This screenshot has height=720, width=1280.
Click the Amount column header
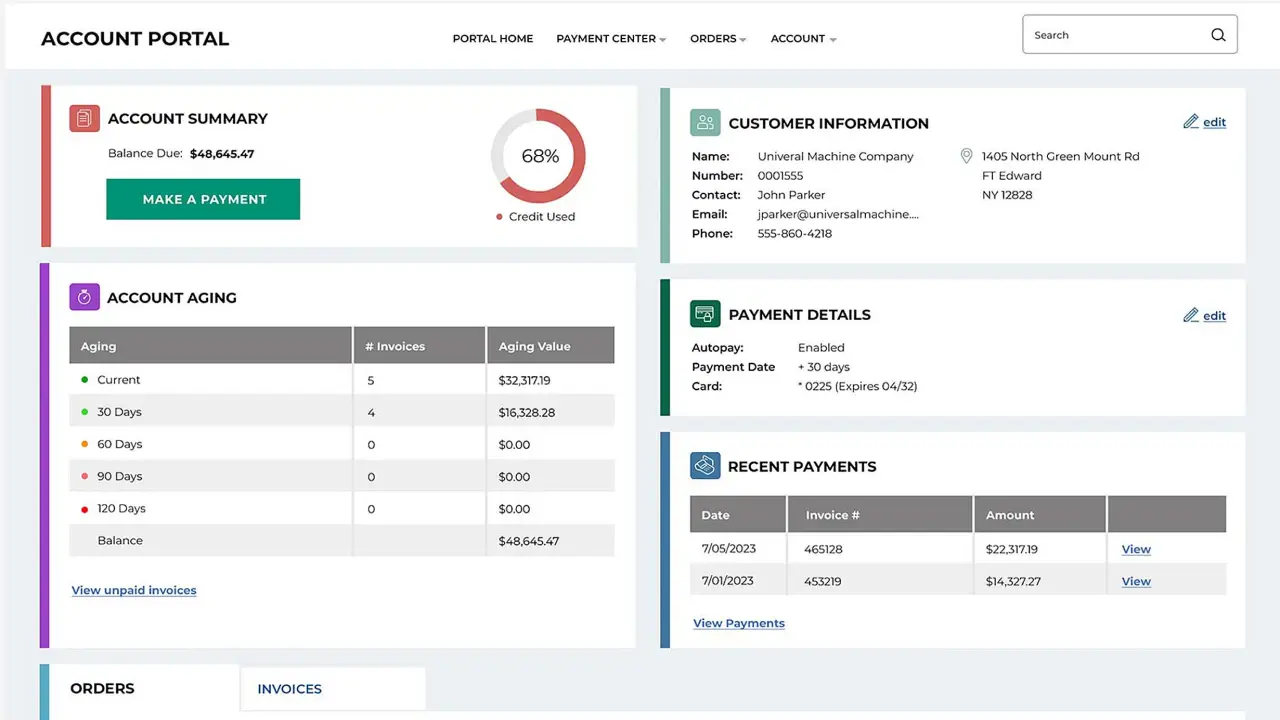click(1040, 515)
